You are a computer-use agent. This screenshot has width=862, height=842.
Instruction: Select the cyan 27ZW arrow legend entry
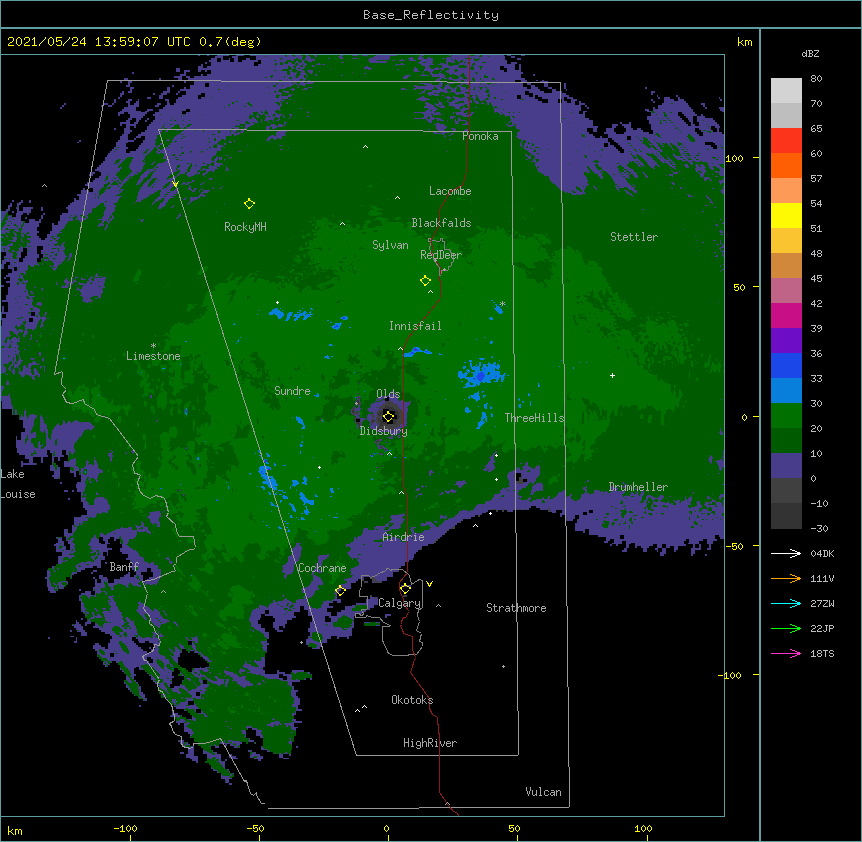click(x=803, y=603)
